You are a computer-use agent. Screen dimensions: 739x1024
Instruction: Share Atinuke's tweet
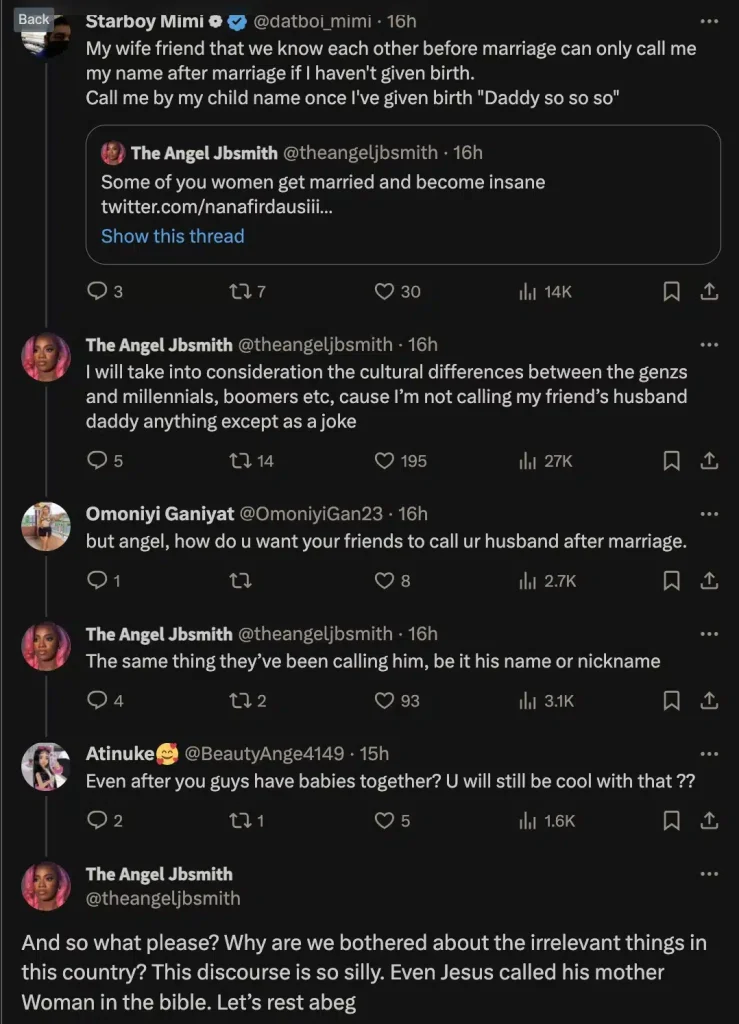click(x=710, y=820)
